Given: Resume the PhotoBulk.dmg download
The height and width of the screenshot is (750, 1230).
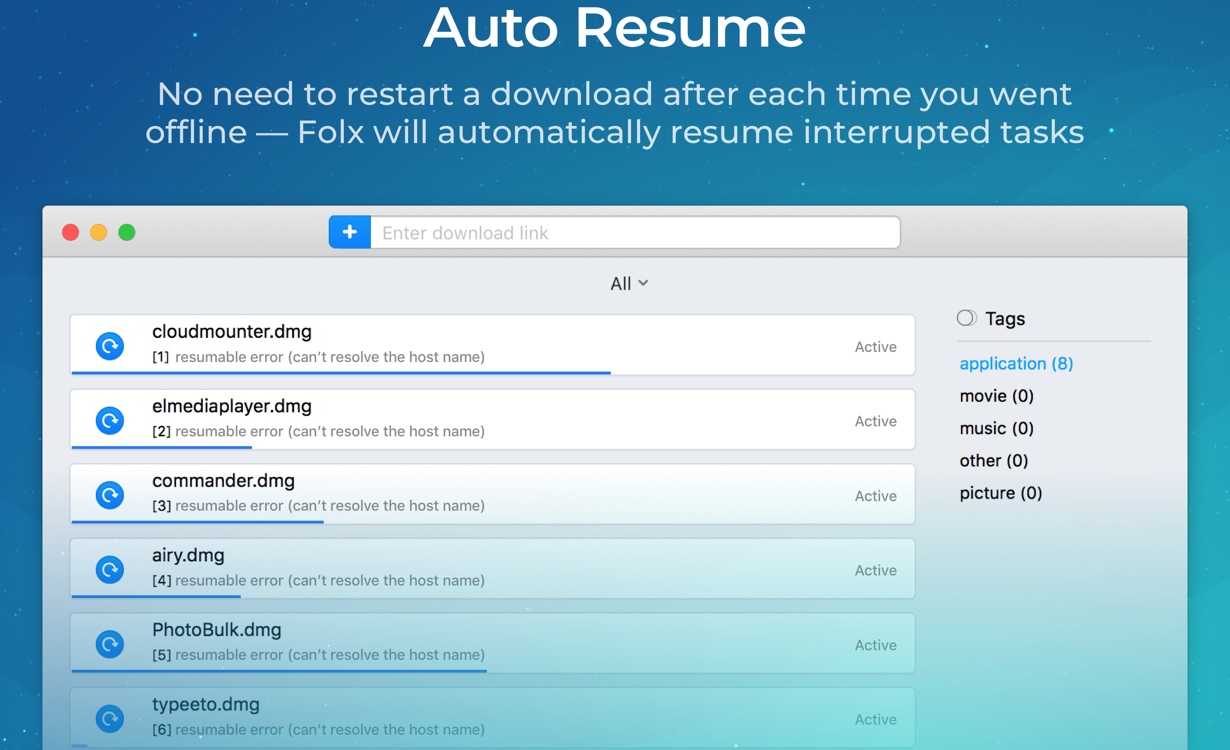Looking at the screenshot, I should tap(109, 644).
